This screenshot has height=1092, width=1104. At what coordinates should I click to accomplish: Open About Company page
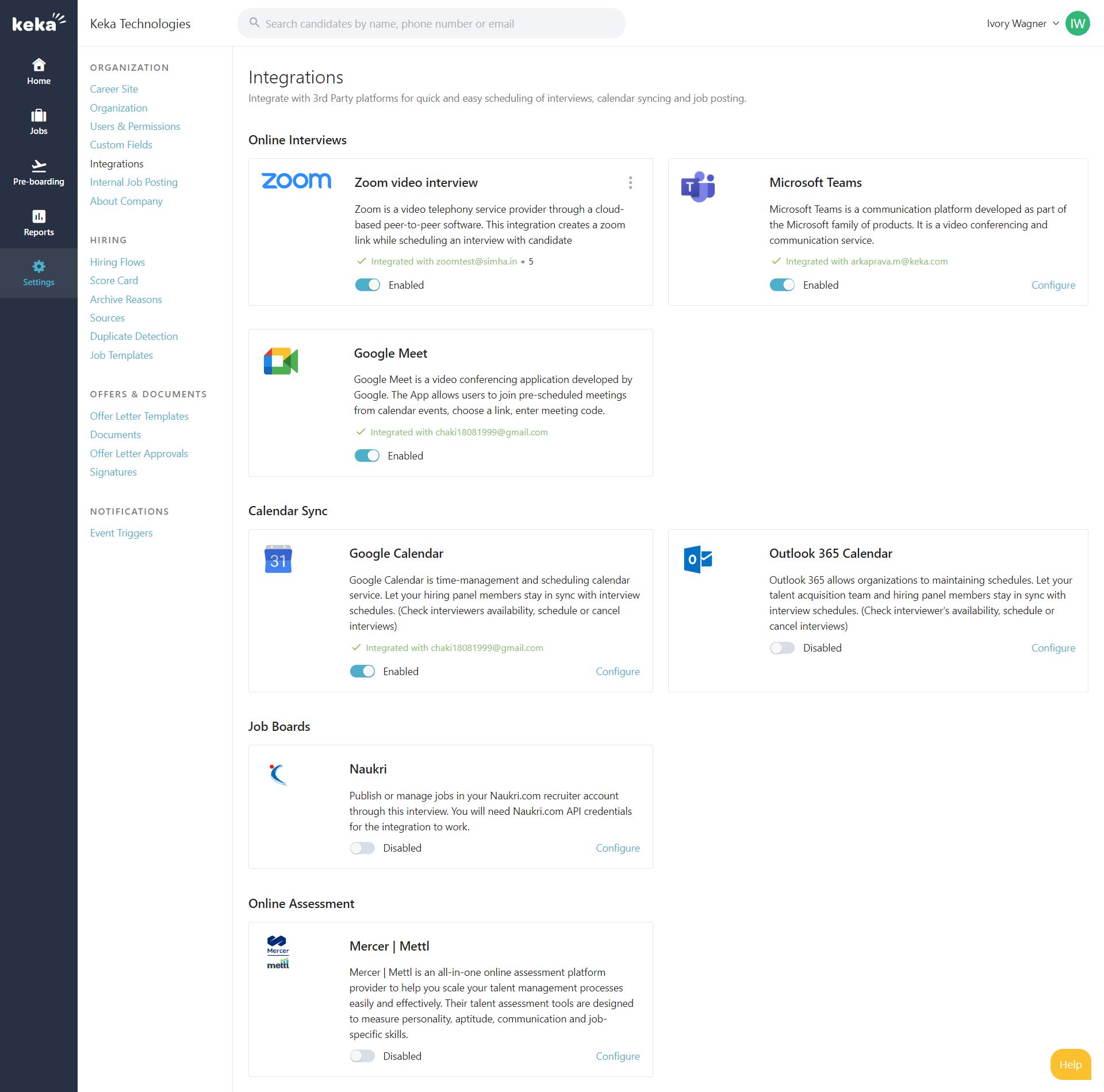(126, 201)
